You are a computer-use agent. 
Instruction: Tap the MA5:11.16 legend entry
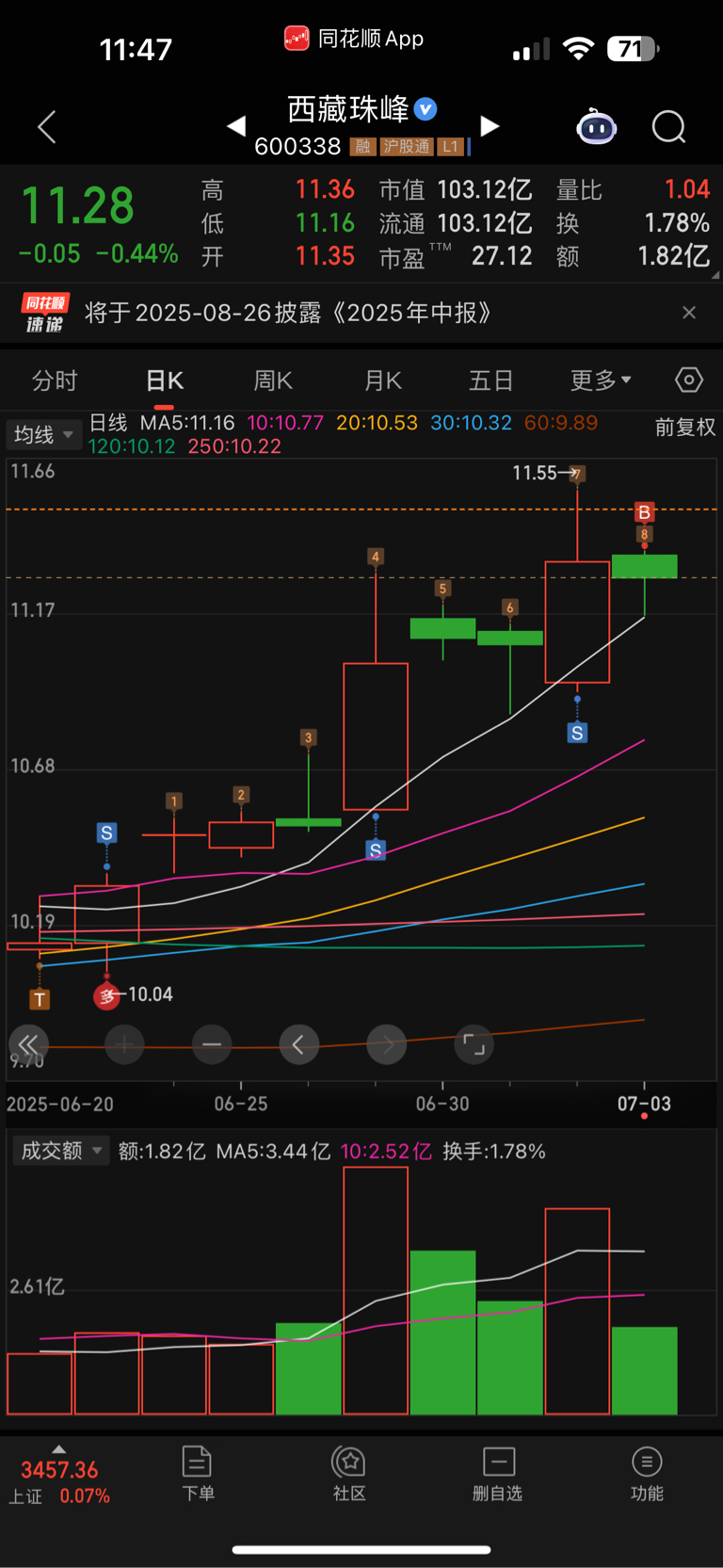click(187, 423)
